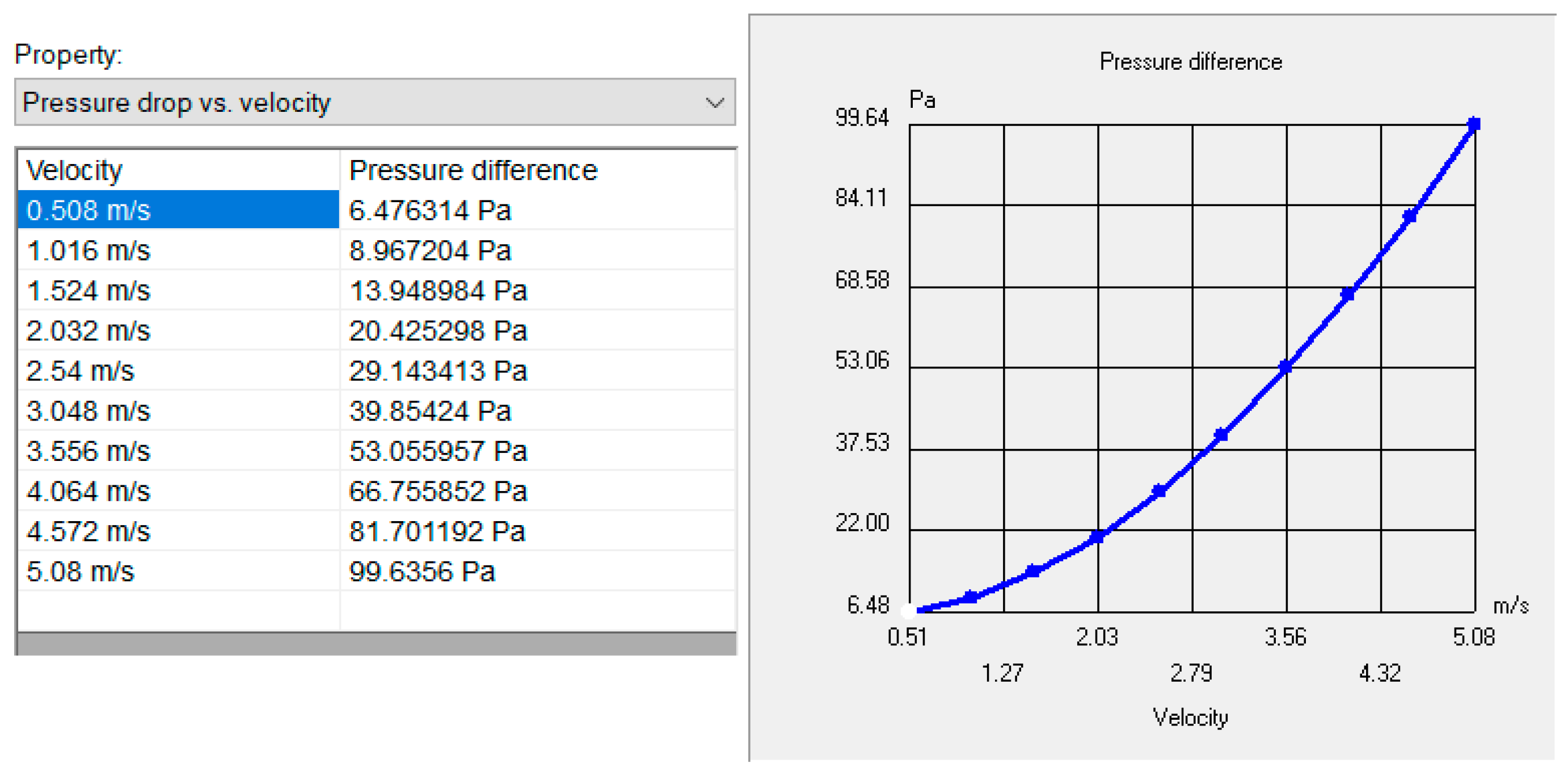Screen dimensions: 1568x772
Task: Click the curve data point at 3.56 m/s
Action: pos(1285,367)
